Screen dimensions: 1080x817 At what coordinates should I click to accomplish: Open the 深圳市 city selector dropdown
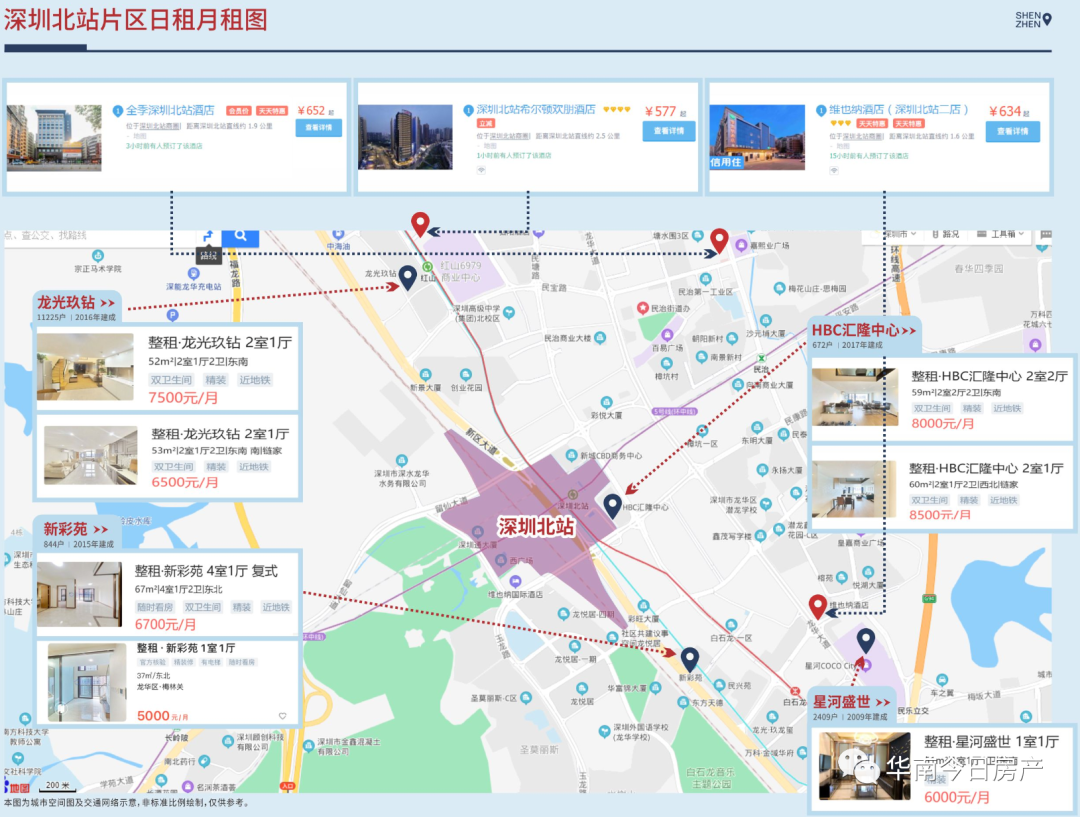point(900,235)
